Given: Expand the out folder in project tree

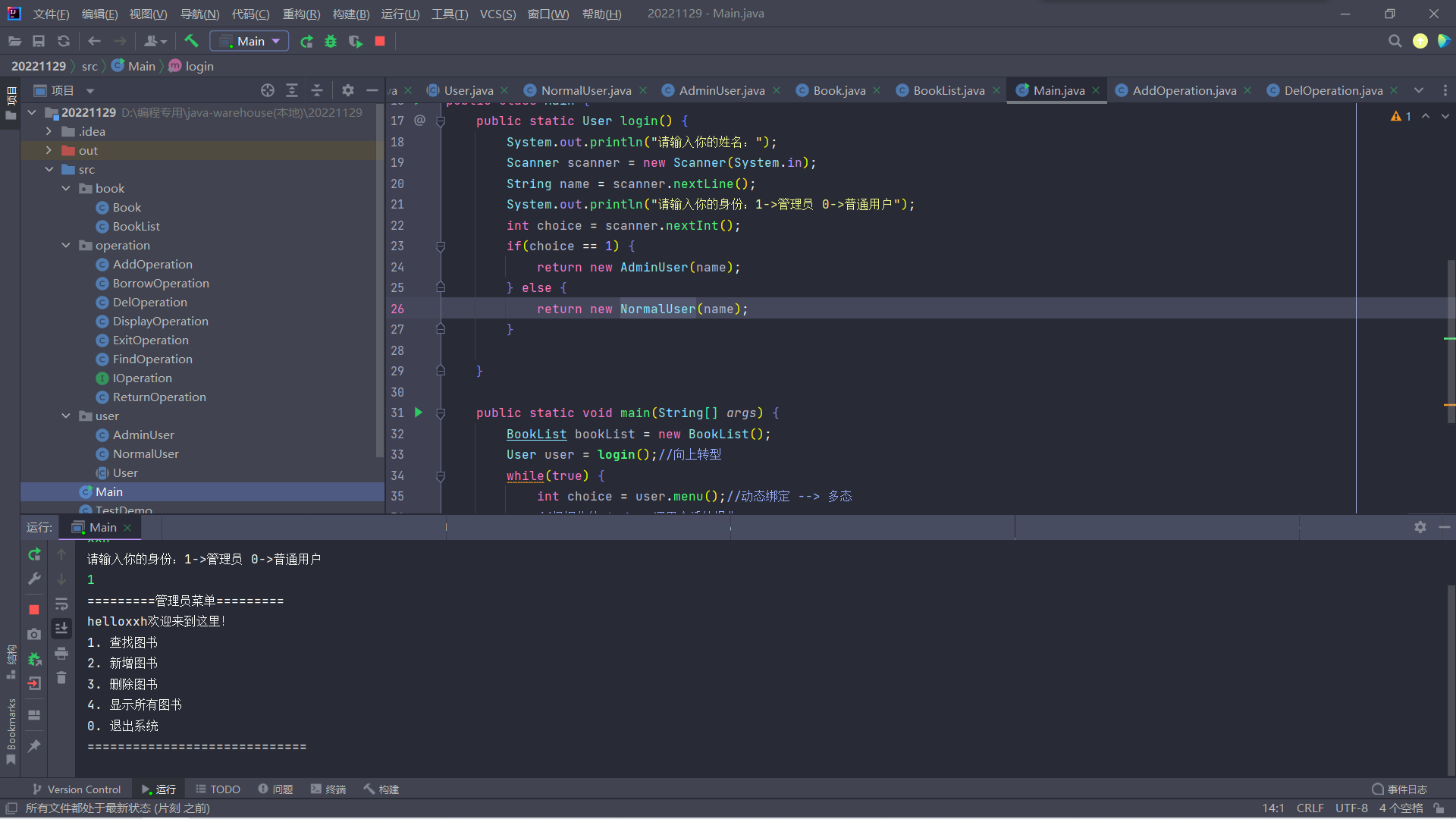Looking at the screenshot, I should pyautogui.click(x=49, y=150).
